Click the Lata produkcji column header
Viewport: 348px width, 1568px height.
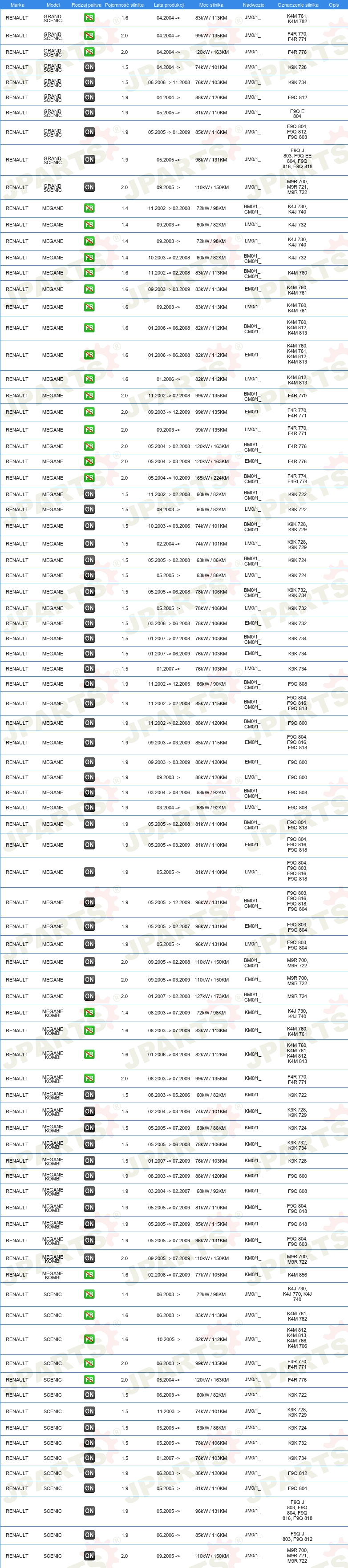[169, 5]
